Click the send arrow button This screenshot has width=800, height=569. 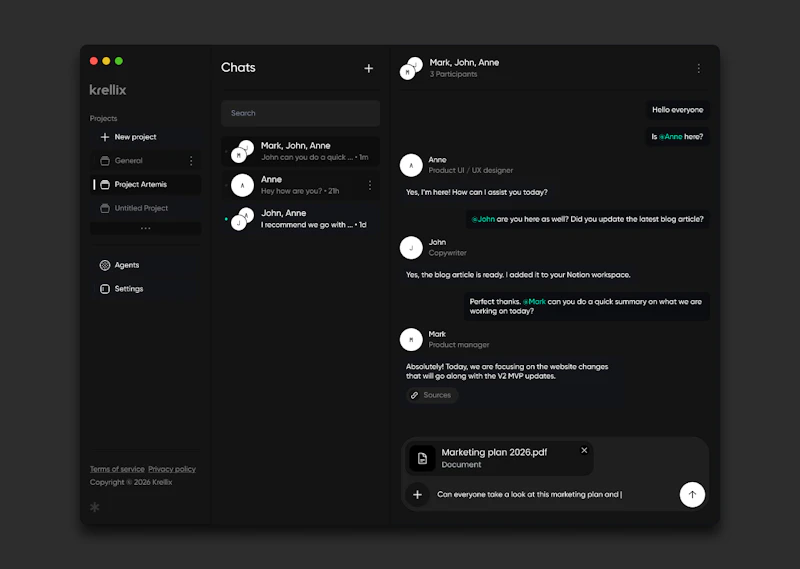692,494
